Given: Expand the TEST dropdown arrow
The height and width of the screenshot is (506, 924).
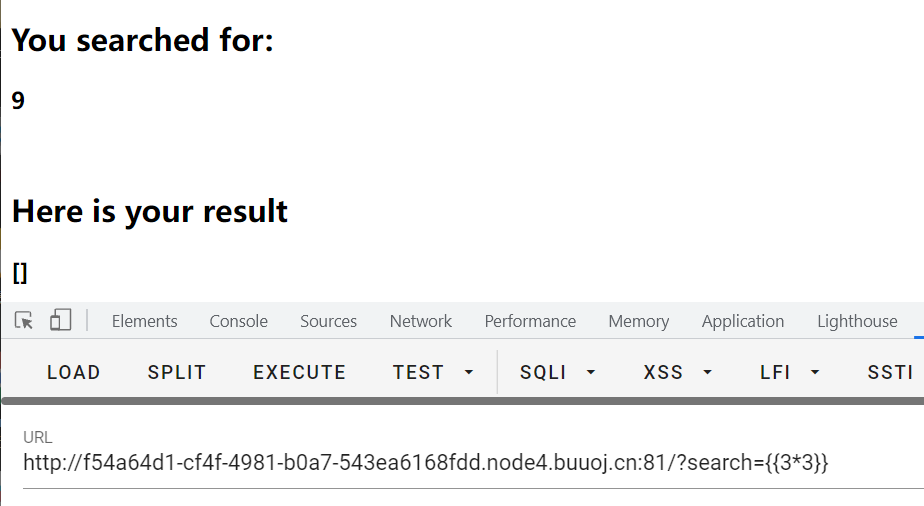Looking at the screenshot, I should point(468,373).
